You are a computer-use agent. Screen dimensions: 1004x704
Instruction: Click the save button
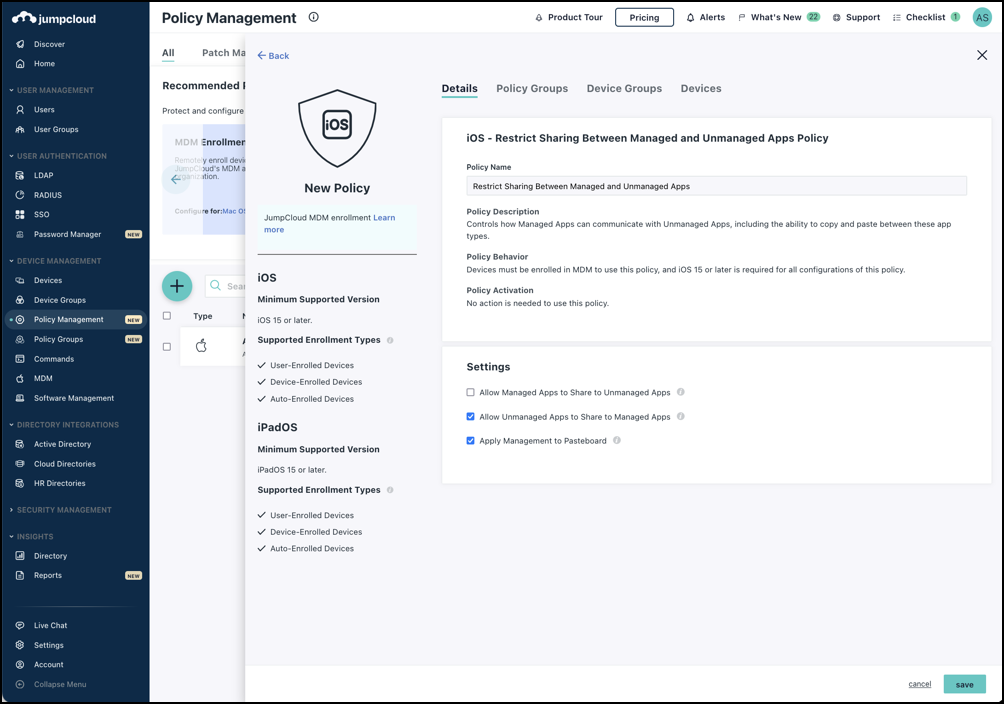coord(964,685)
